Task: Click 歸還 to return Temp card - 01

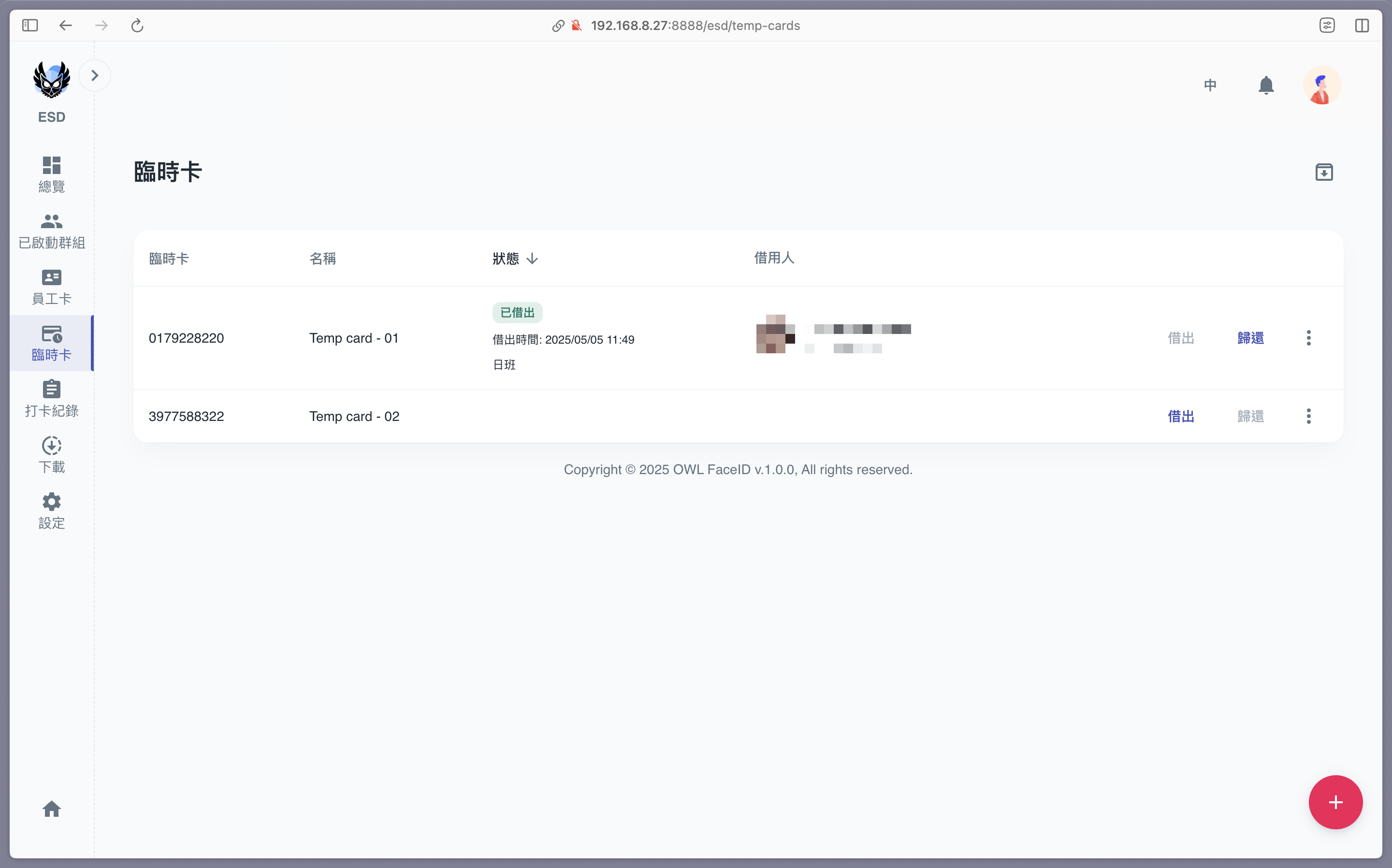Action: 1250,337
